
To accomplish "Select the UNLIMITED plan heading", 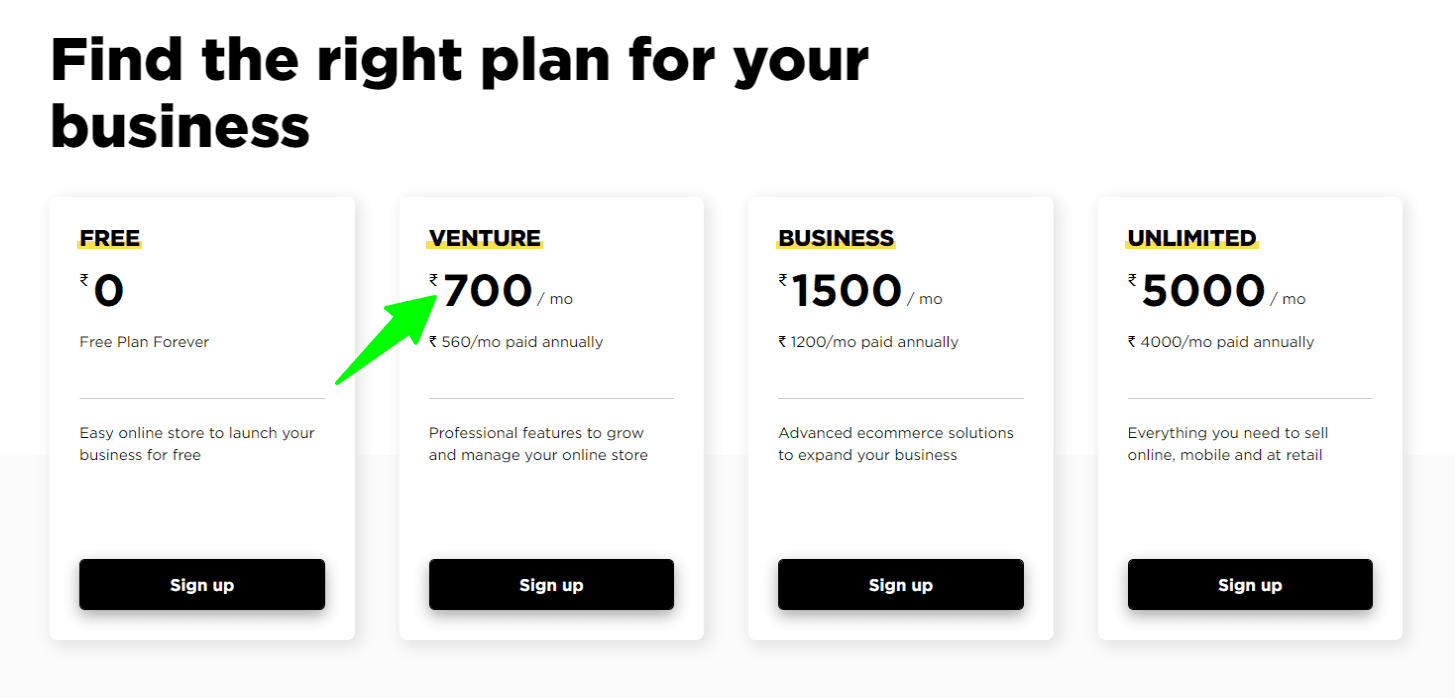I will [1192, 238].
